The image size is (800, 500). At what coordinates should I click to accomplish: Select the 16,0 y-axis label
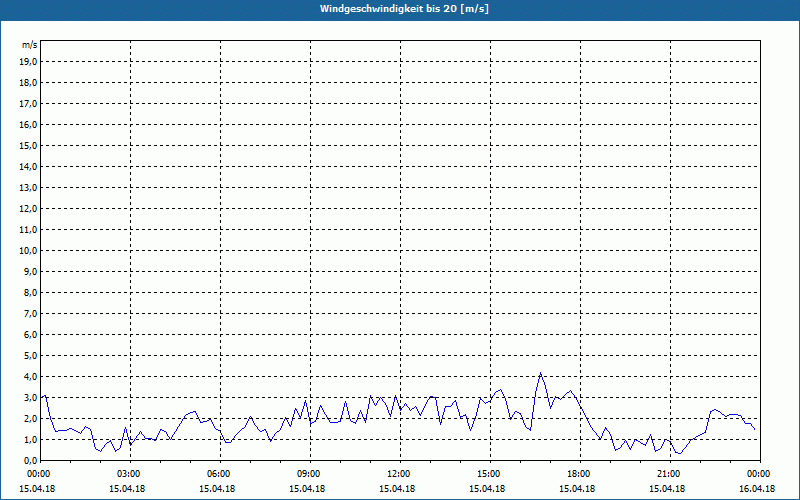click(28, 124)
